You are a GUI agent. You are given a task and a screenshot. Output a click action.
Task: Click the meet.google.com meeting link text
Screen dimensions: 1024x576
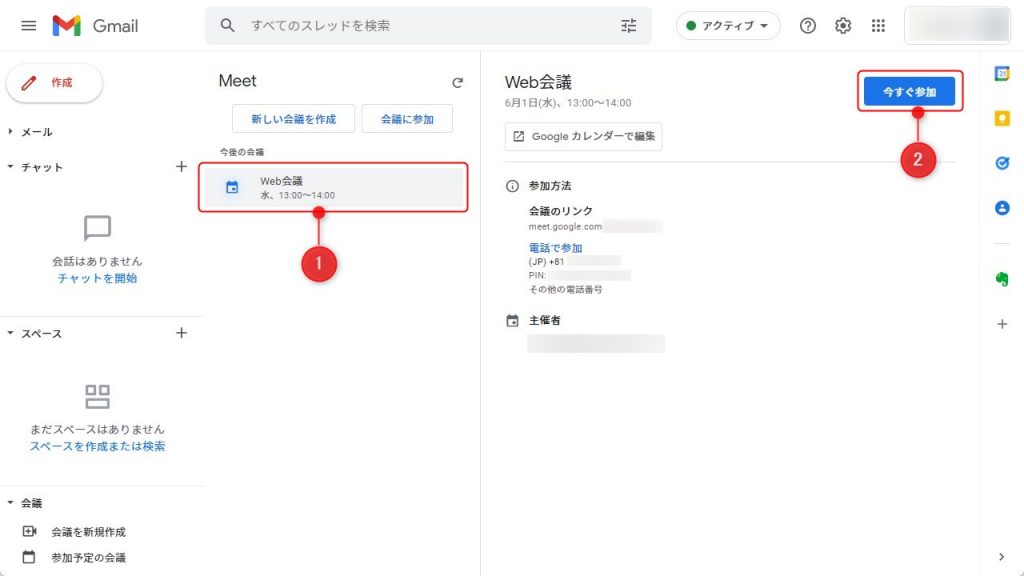tap(565, 227)
